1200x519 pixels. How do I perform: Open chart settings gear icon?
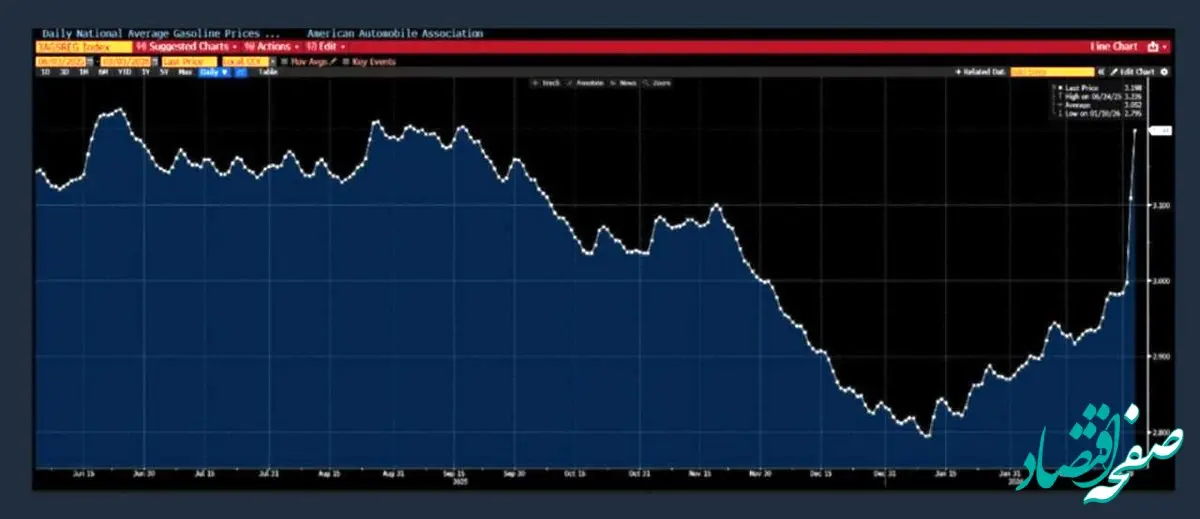tap(1163, 72)
